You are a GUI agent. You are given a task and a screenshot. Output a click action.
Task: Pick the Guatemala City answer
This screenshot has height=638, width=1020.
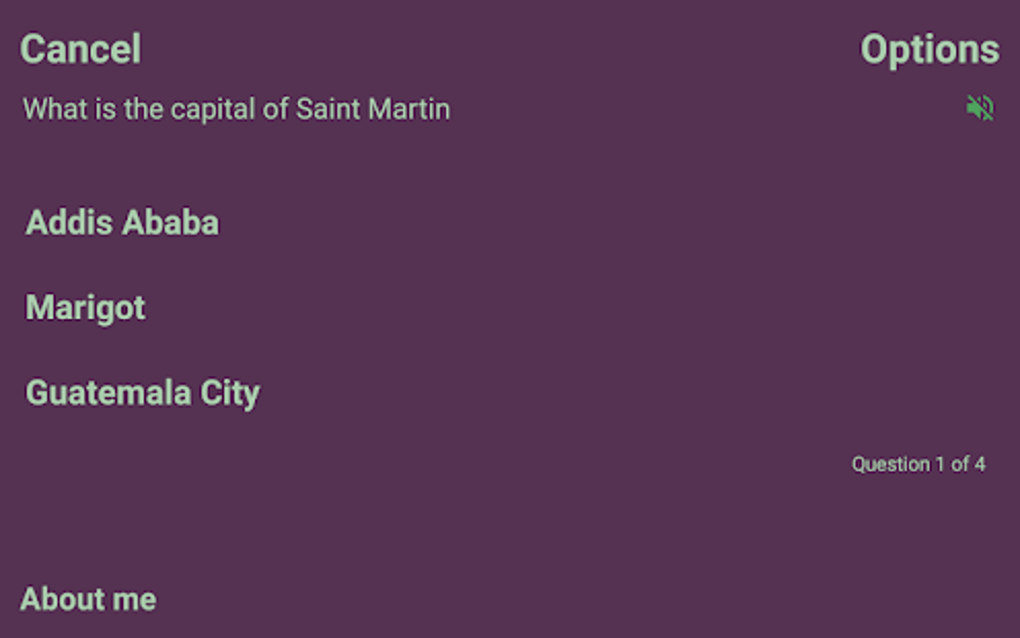coord(143,392)
